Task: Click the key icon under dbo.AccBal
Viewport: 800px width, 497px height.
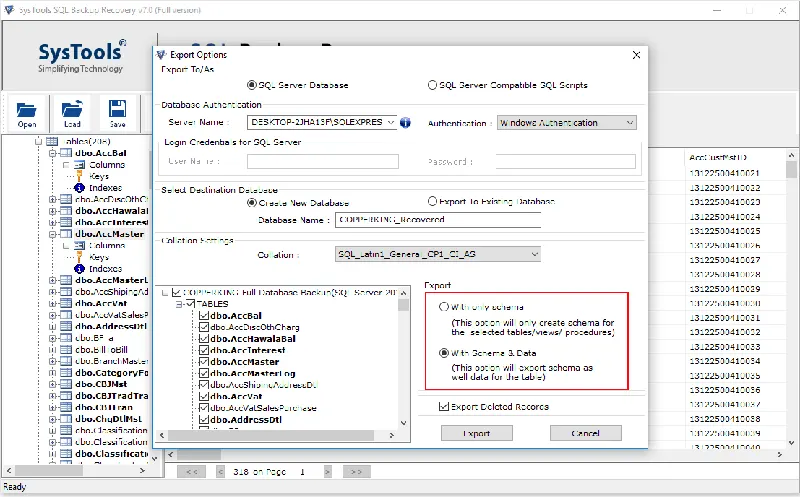Action: tap(80, 176)
